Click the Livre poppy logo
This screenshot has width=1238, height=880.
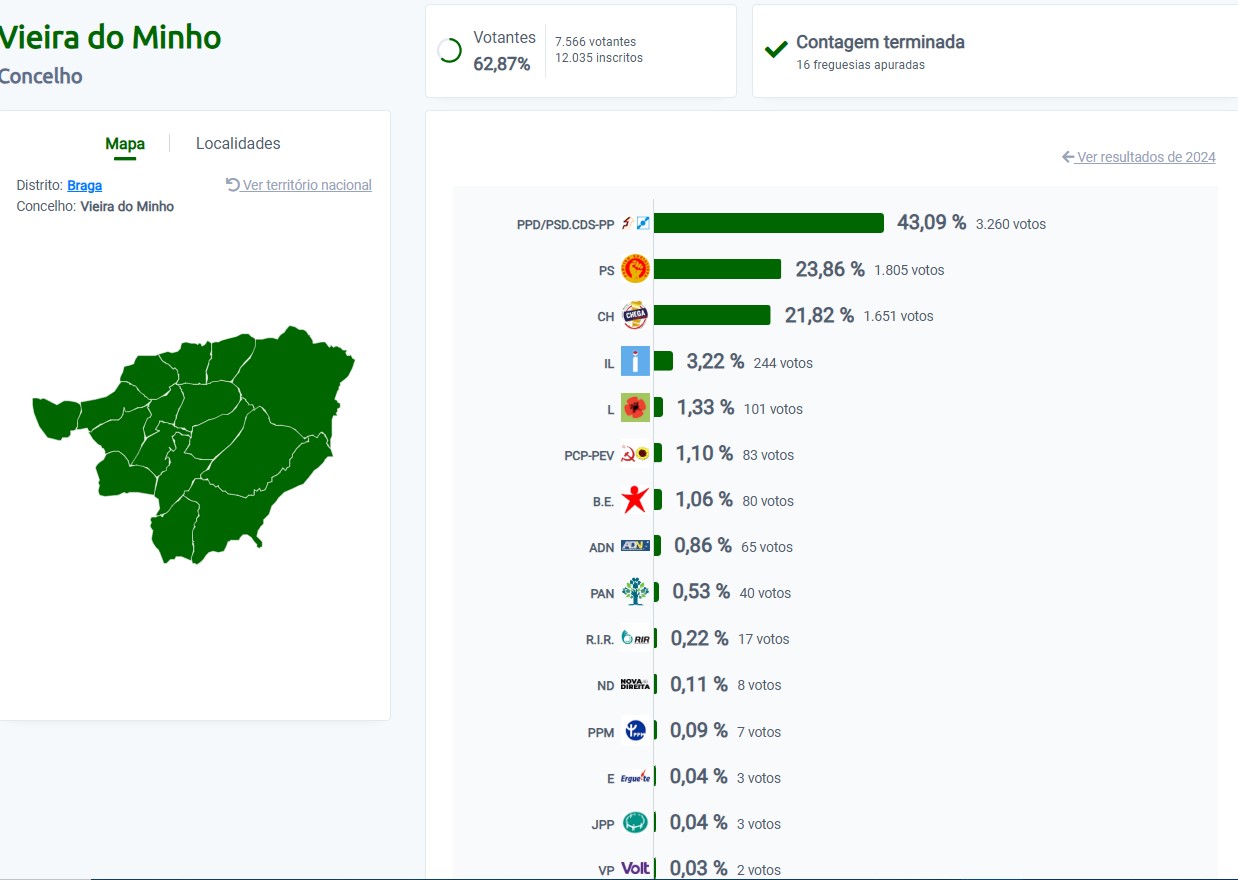635,408
